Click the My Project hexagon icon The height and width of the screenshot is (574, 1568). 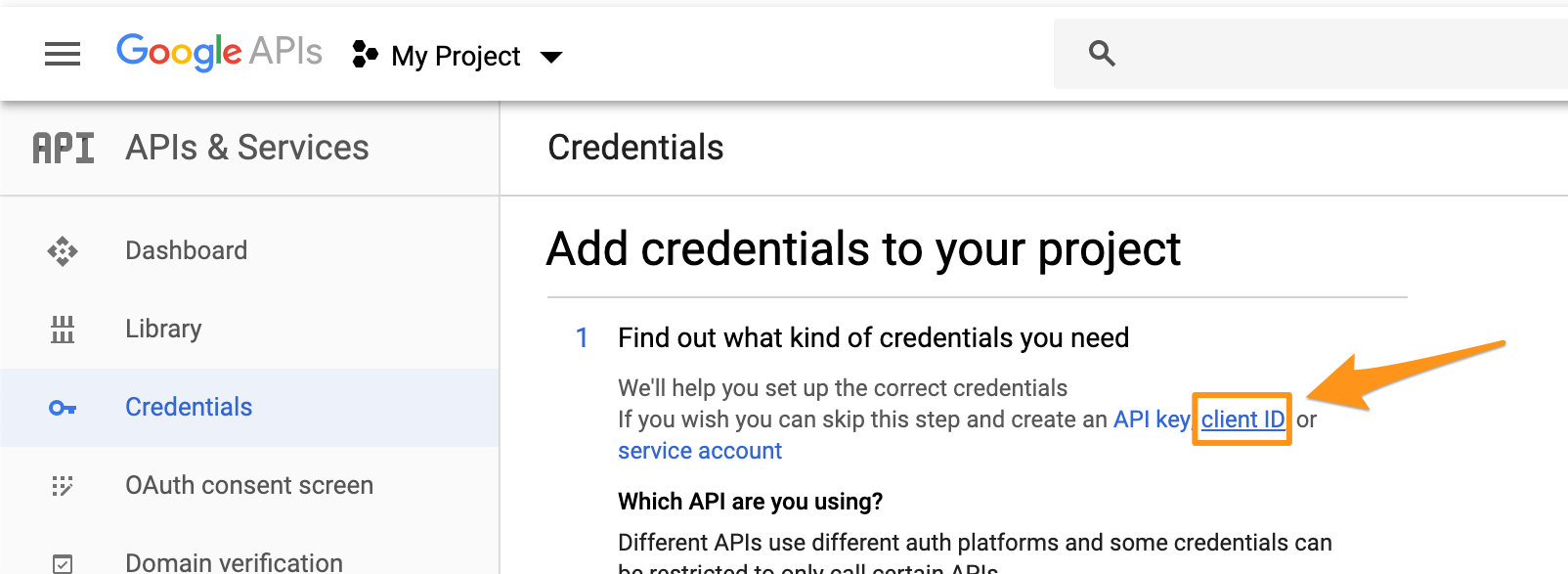[x=365, y=55]
